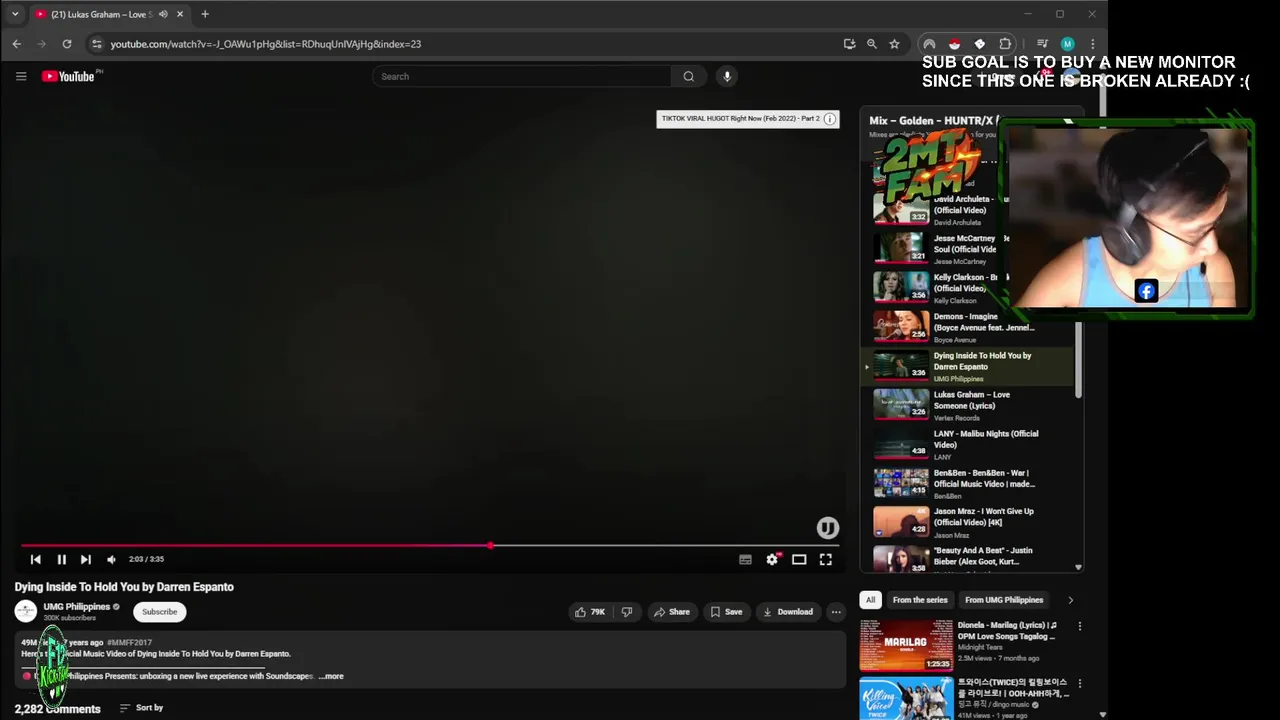Dislike this video
This screenshot has width=1280, height=720.
[627, 612]
